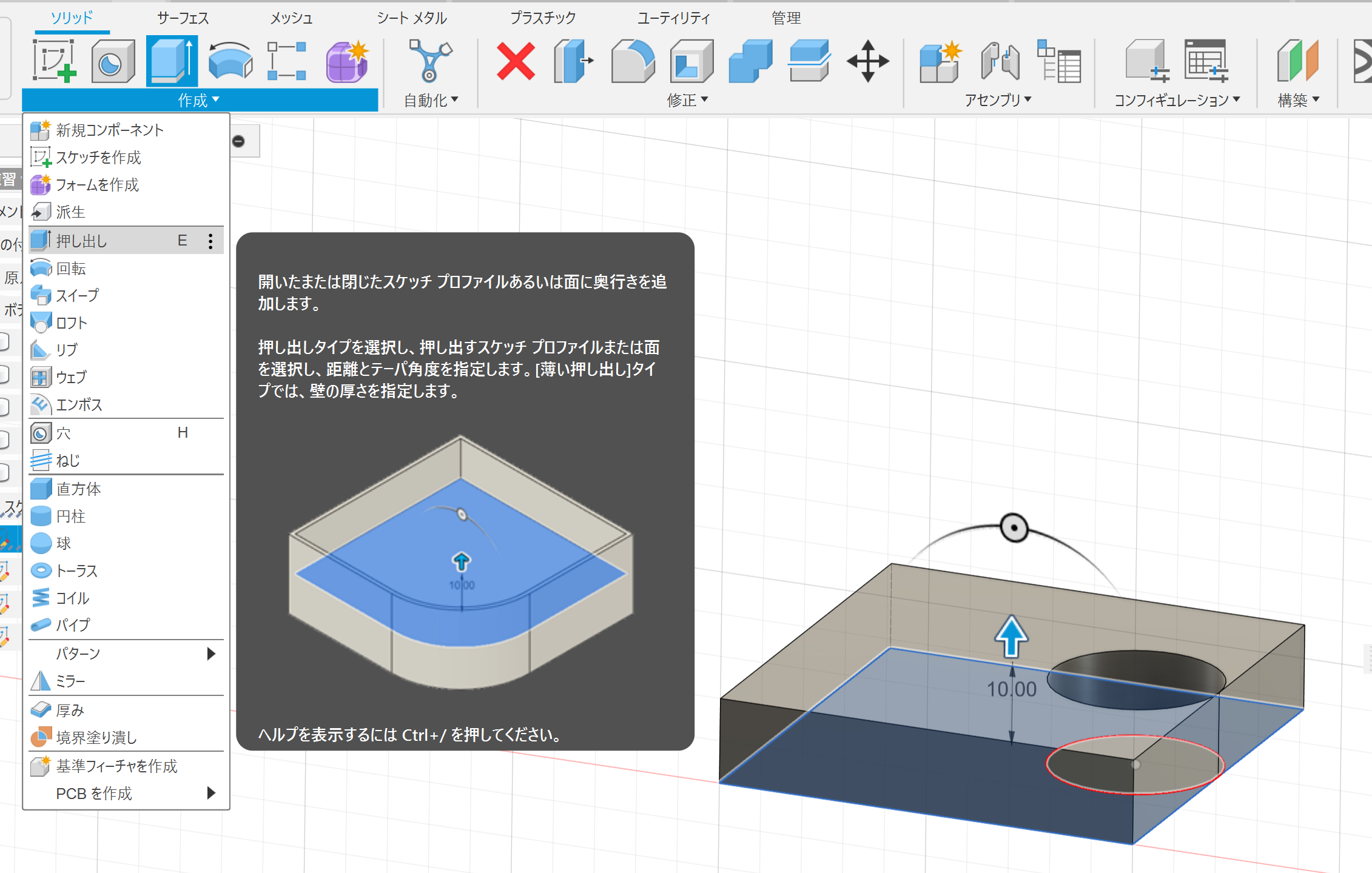Select 派生 in the create menu
This screenshot has width=1372, height=873.
click(x=126, y=212)
